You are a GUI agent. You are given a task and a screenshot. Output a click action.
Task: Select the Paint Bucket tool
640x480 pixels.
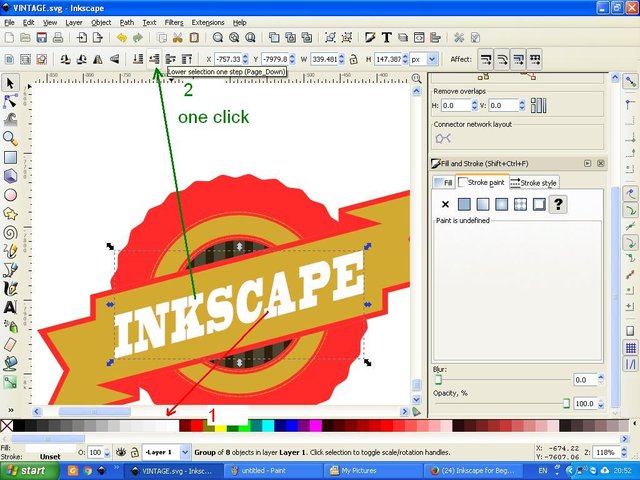10,363
